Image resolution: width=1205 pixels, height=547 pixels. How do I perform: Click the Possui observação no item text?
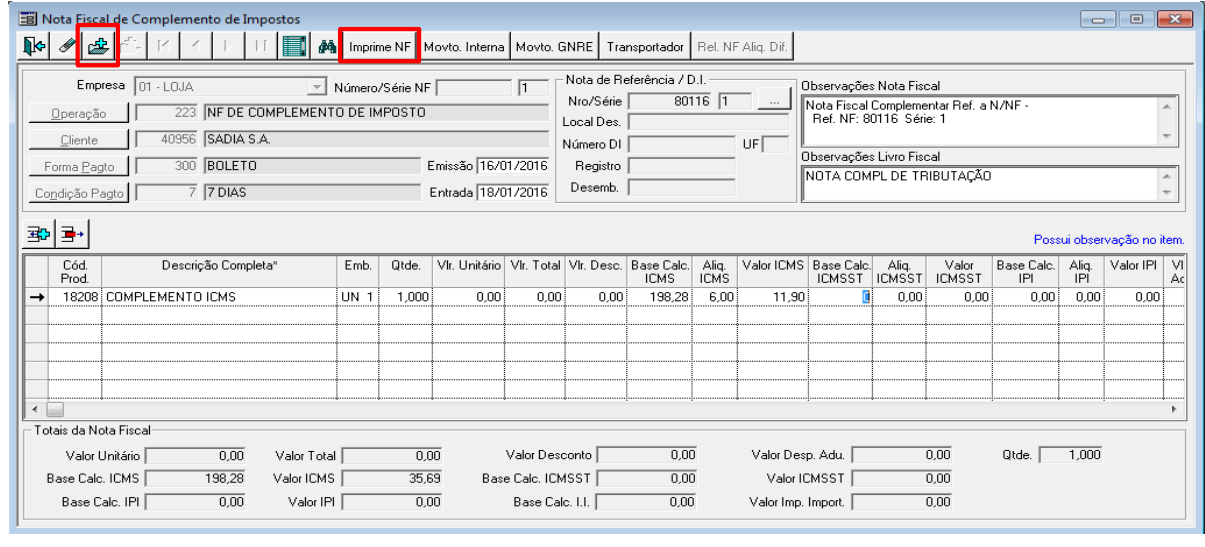tap(1108, 240)
